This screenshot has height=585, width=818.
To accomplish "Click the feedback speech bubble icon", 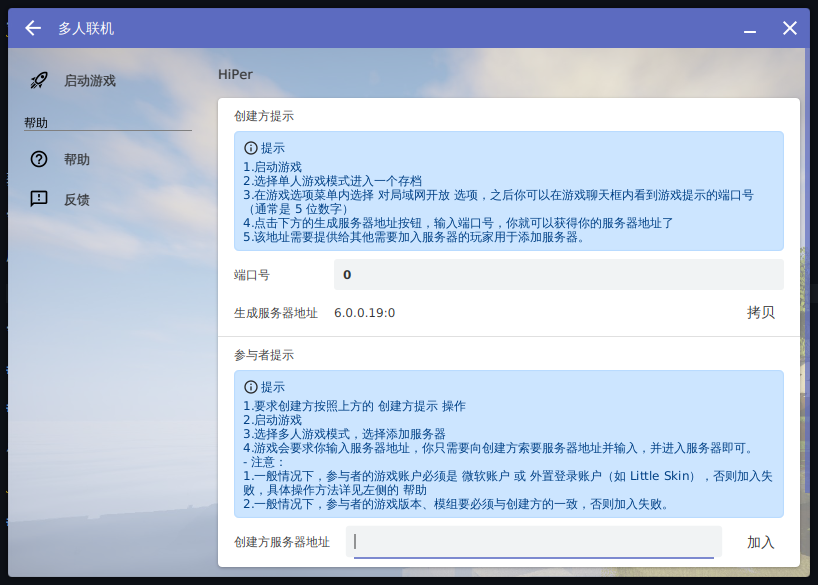I will tap(39, 199).
